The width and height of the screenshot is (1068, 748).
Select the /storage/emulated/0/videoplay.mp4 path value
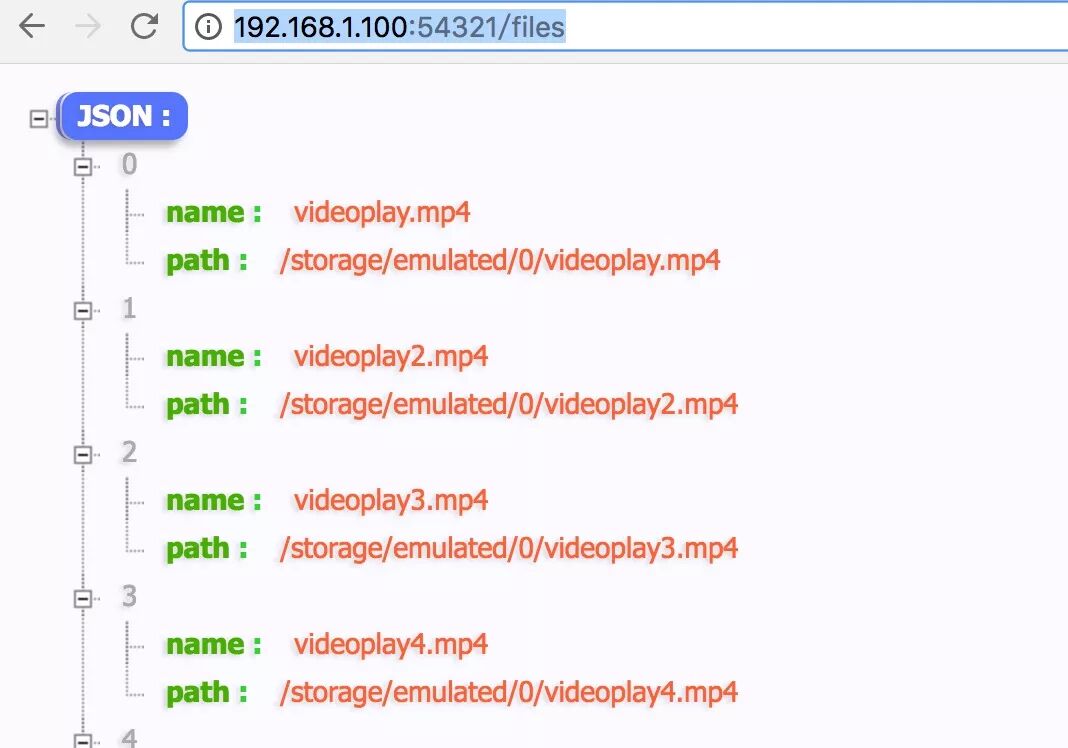[500, 261]
